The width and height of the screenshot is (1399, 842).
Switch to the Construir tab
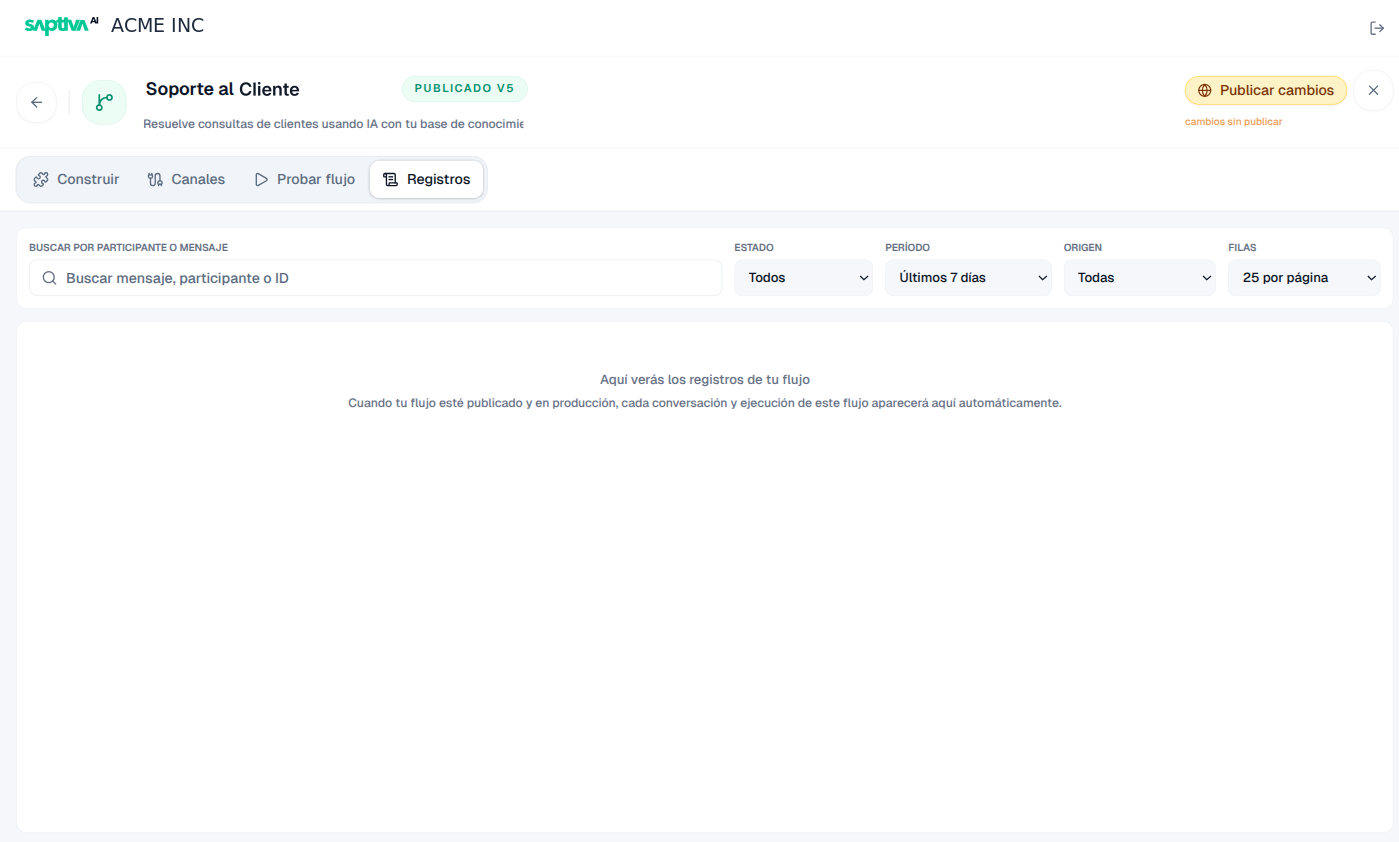click(x=76, y=180)
